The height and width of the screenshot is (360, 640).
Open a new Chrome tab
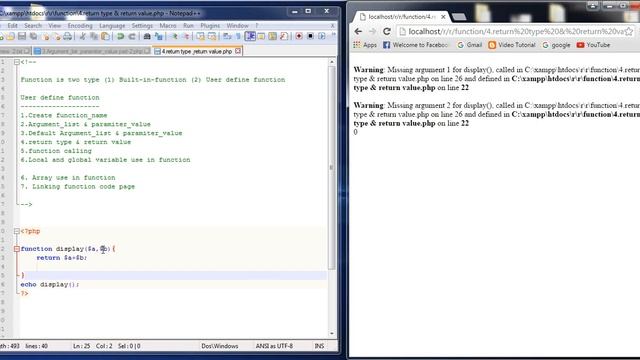pos(459,17)
